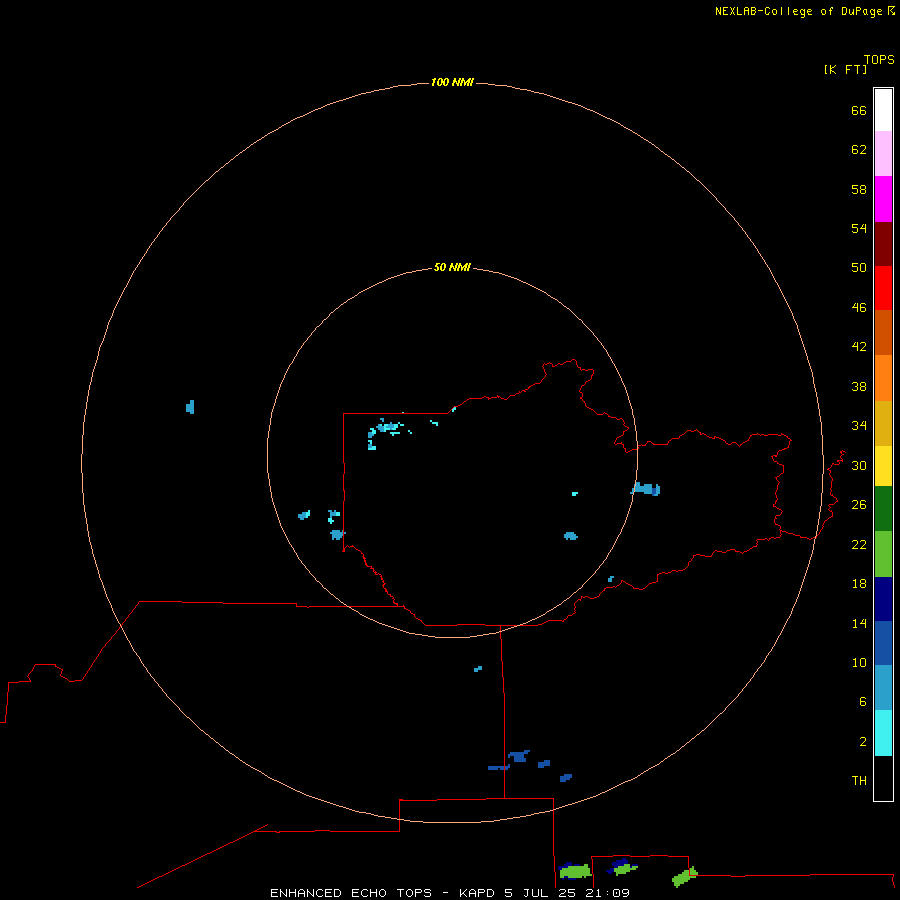Viewport: 900px width, 900px height.
Task: Click the legend value 30
Action: click(x=859, y=465)
